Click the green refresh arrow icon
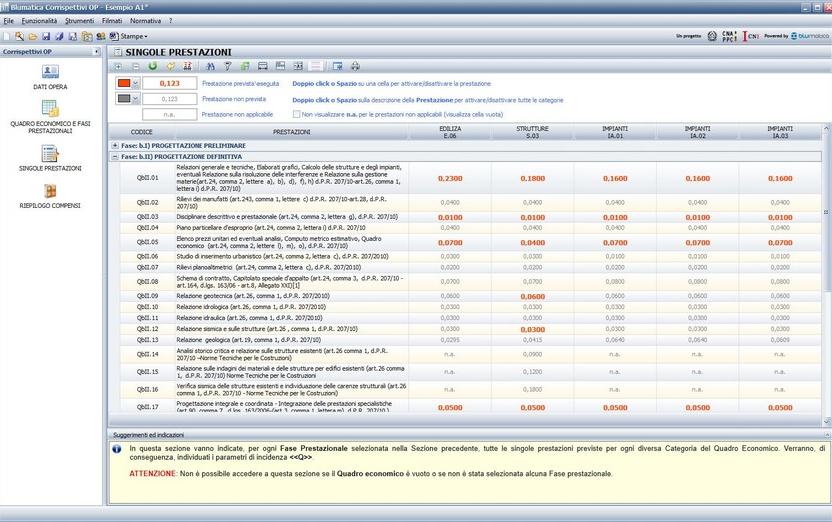The width and height of the screenshot is (832, 522). (x=153, y=66)
